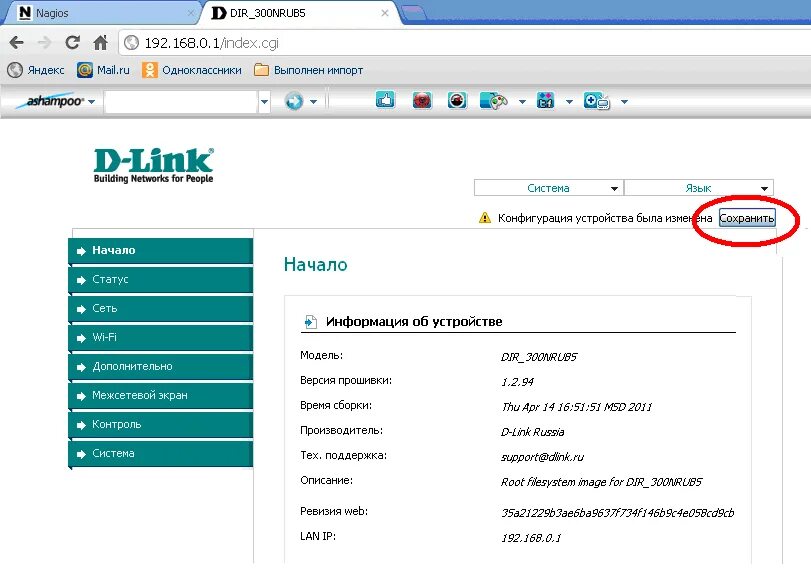Click the red camera lens toolbar icon
The image size is (811, 576).
tap(457, 100)
